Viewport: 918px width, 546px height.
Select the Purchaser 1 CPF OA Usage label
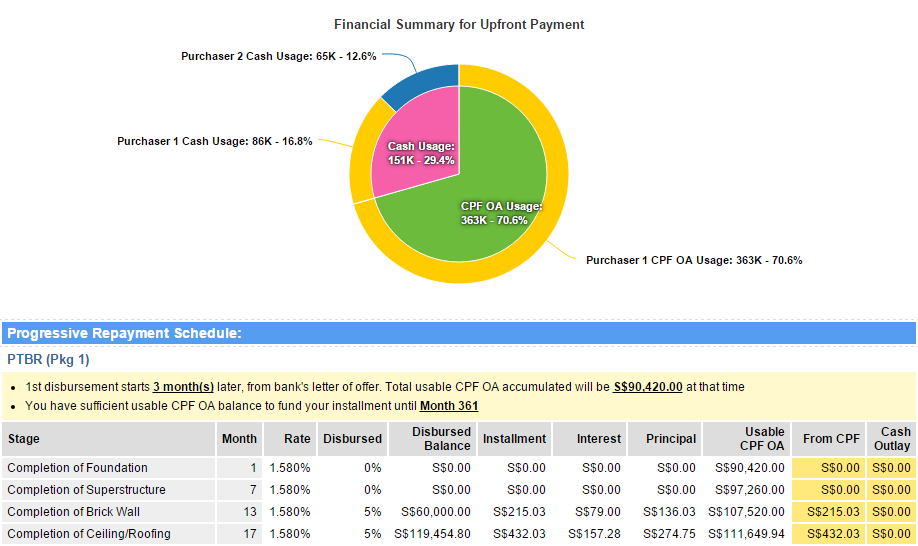(x=693, y=260)
